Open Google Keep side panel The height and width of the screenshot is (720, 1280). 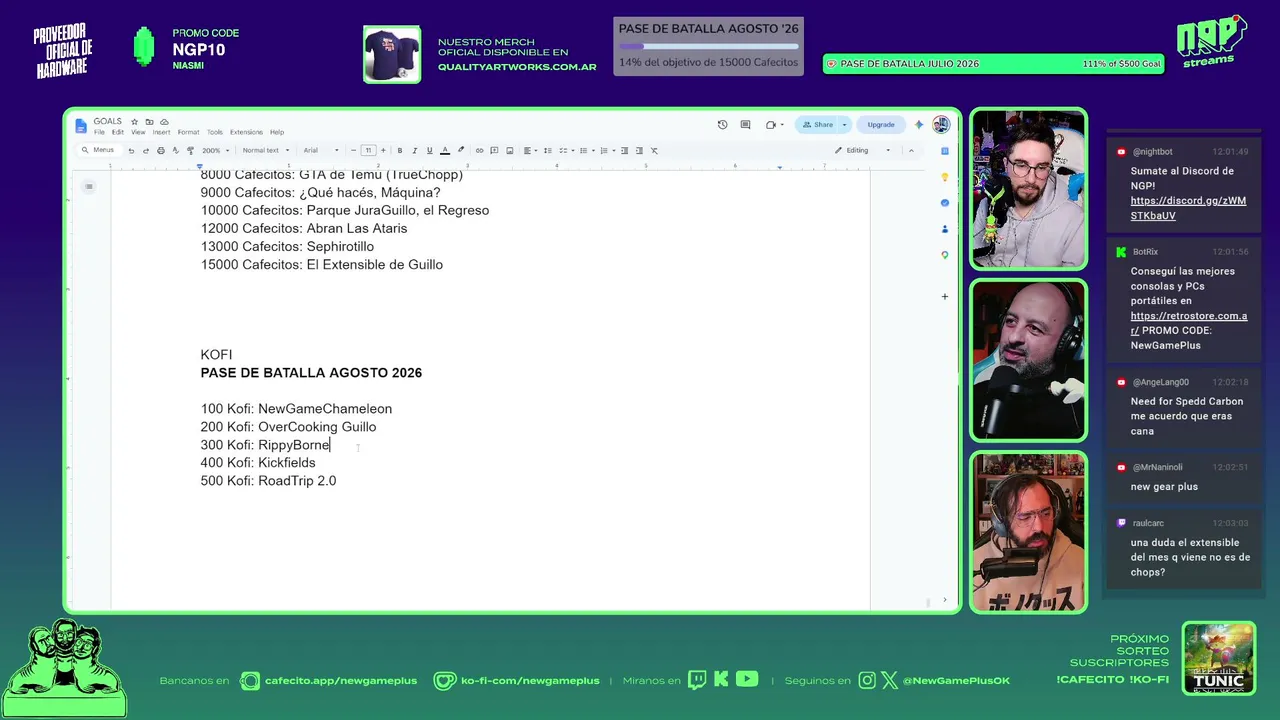coord(945,177)
